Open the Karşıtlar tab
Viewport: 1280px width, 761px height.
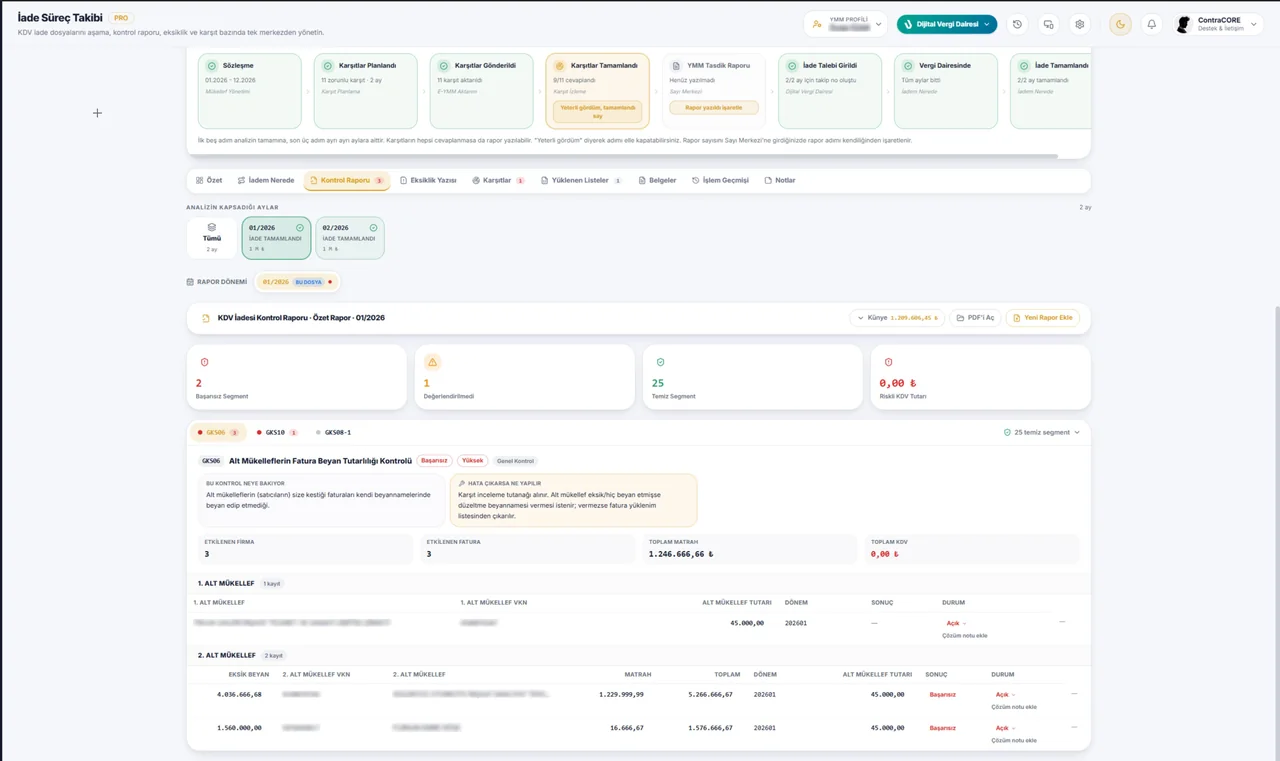point(498,180)
